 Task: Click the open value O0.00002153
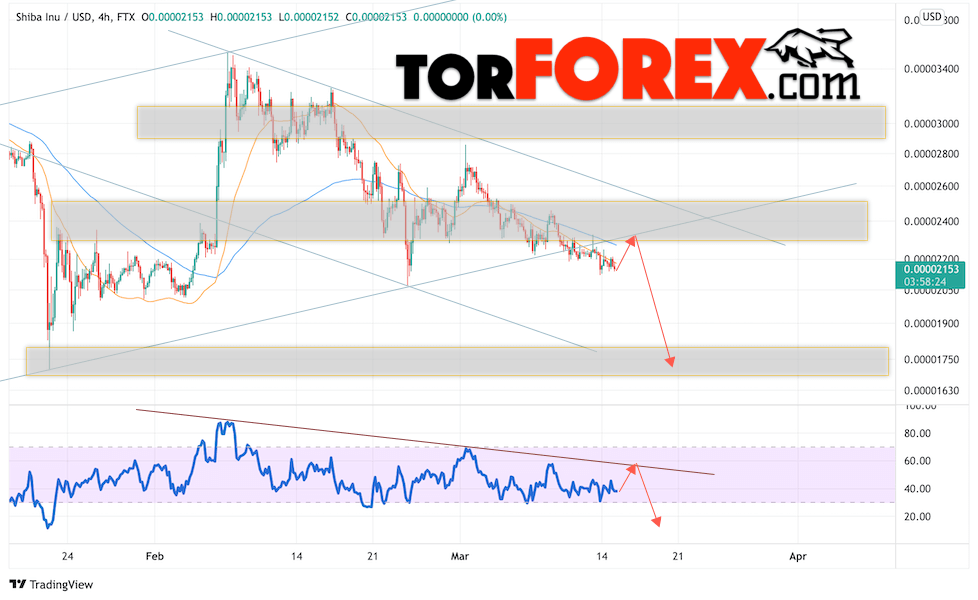point(172,17)
